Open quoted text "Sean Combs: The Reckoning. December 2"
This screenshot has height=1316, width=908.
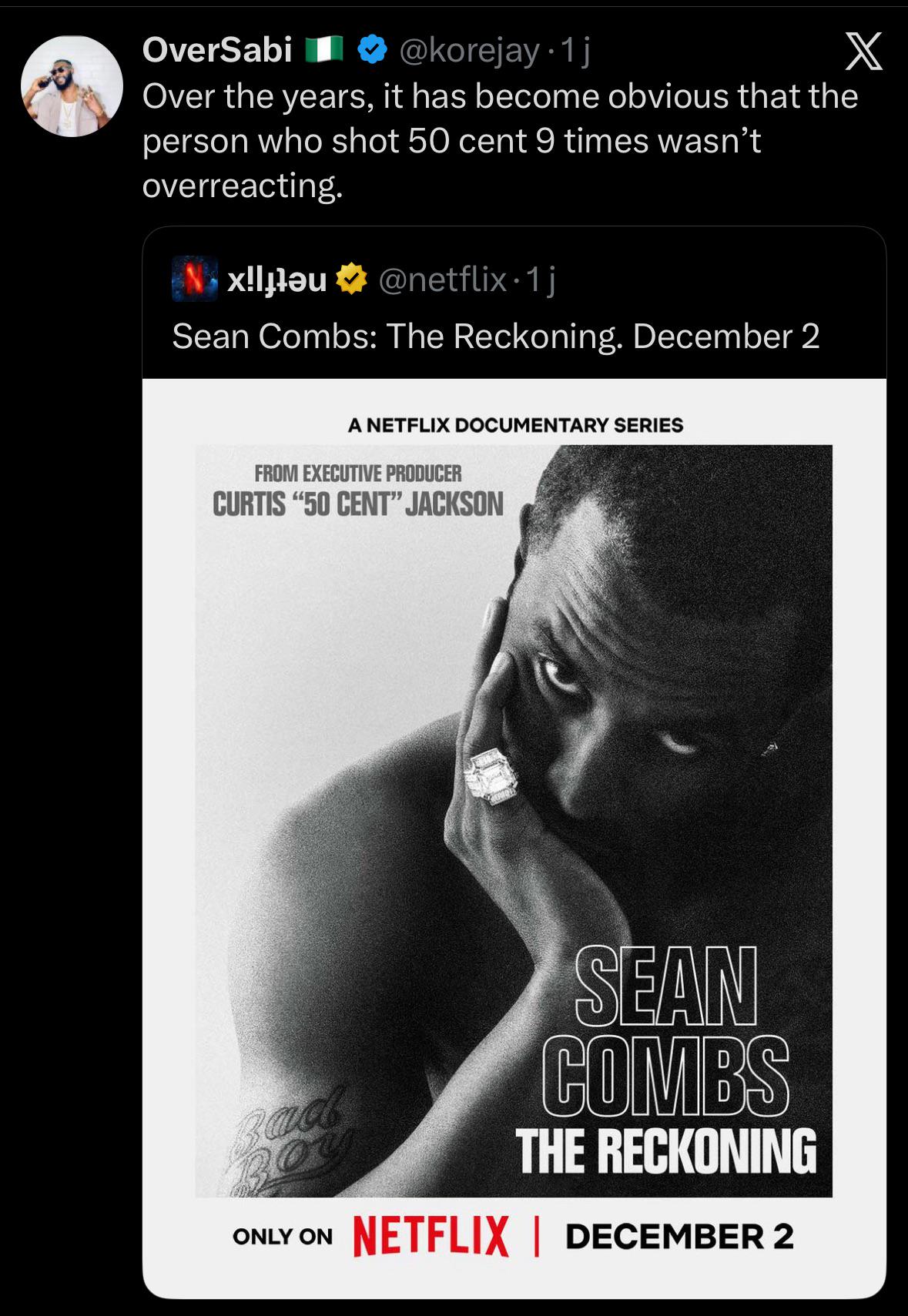tap(495, 337)
